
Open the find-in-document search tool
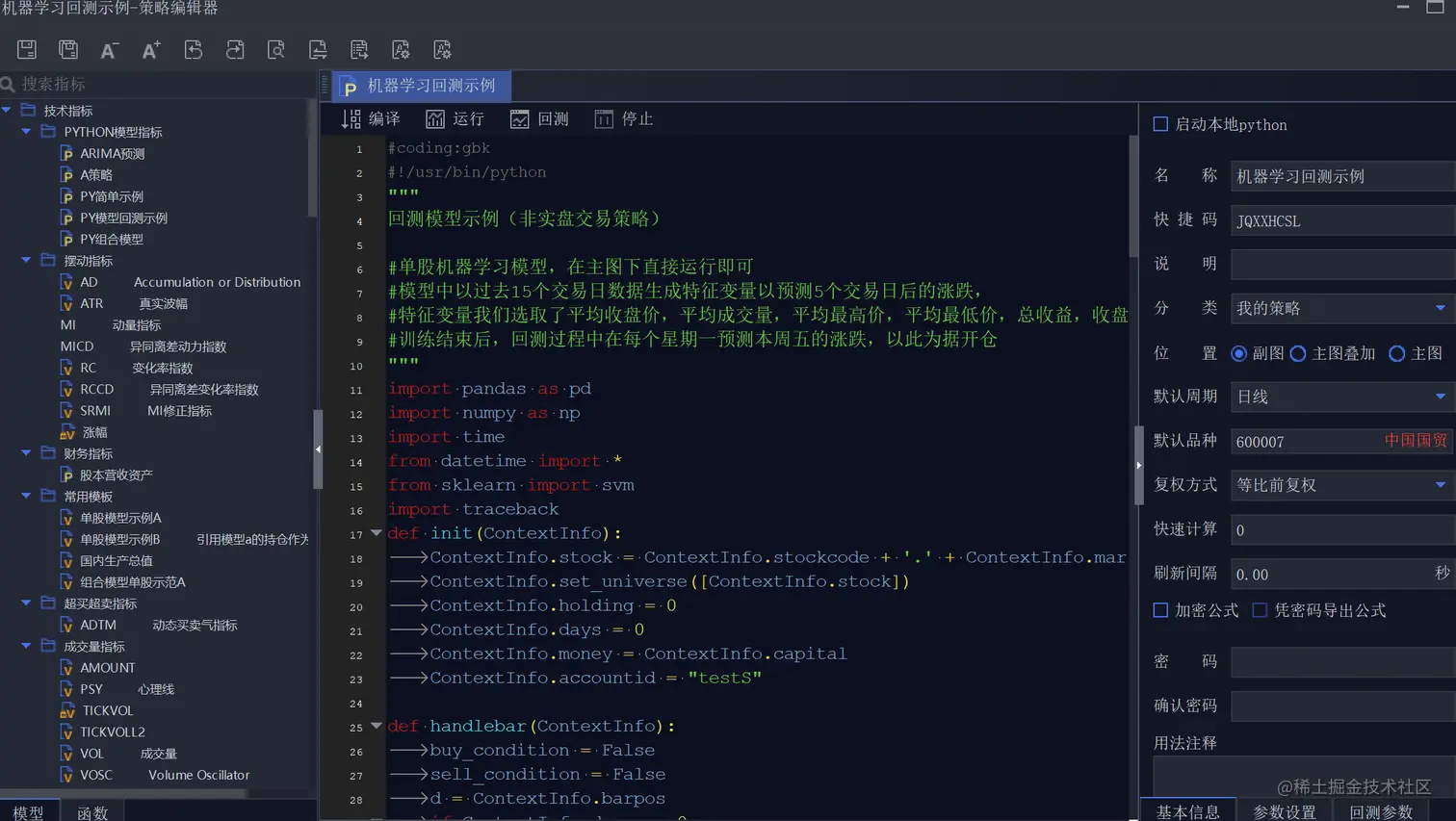(x=275, y=49)
